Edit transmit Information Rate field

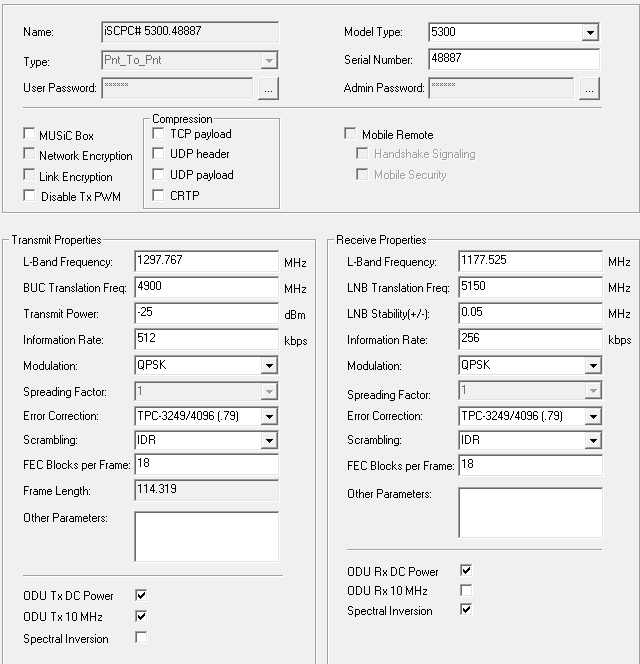click(x=207, y=339)
